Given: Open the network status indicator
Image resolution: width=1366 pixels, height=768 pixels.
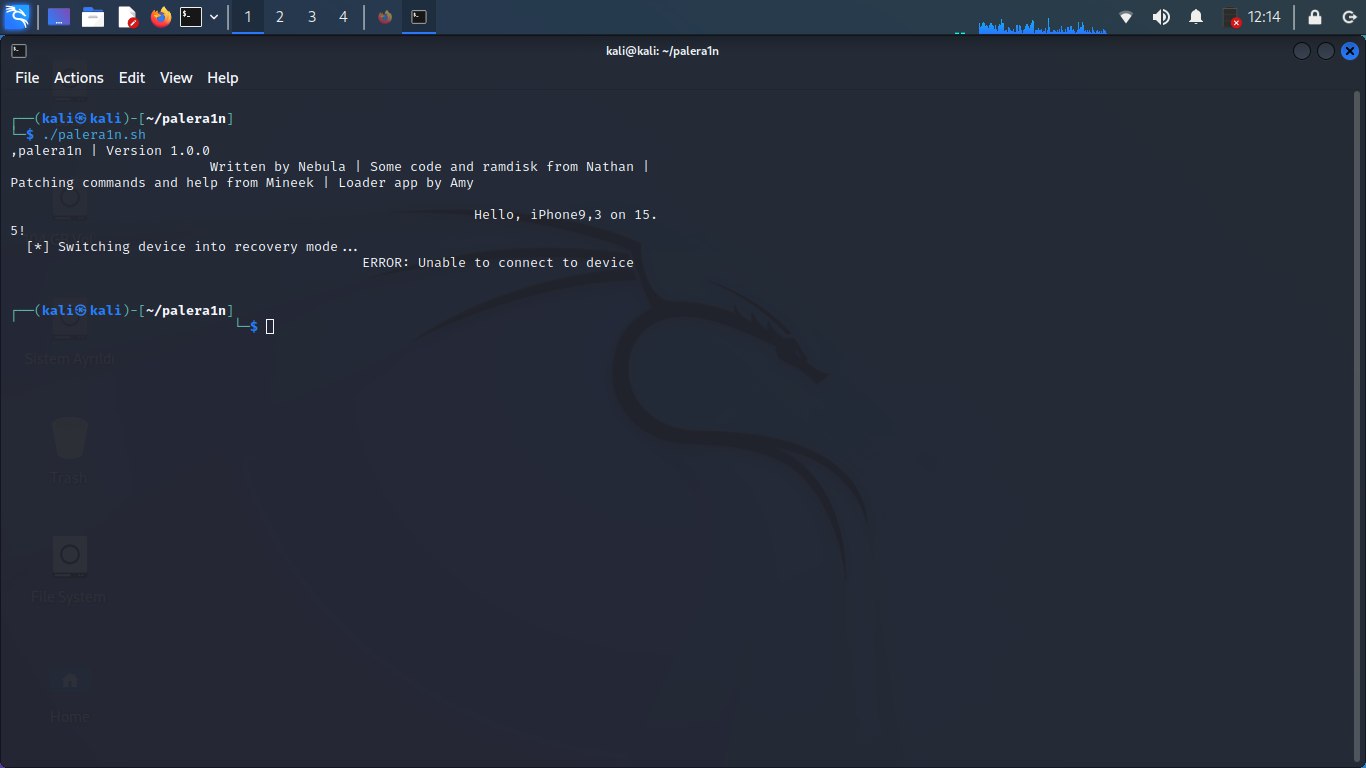Looking at the screenshot, I should (1127, 16).
